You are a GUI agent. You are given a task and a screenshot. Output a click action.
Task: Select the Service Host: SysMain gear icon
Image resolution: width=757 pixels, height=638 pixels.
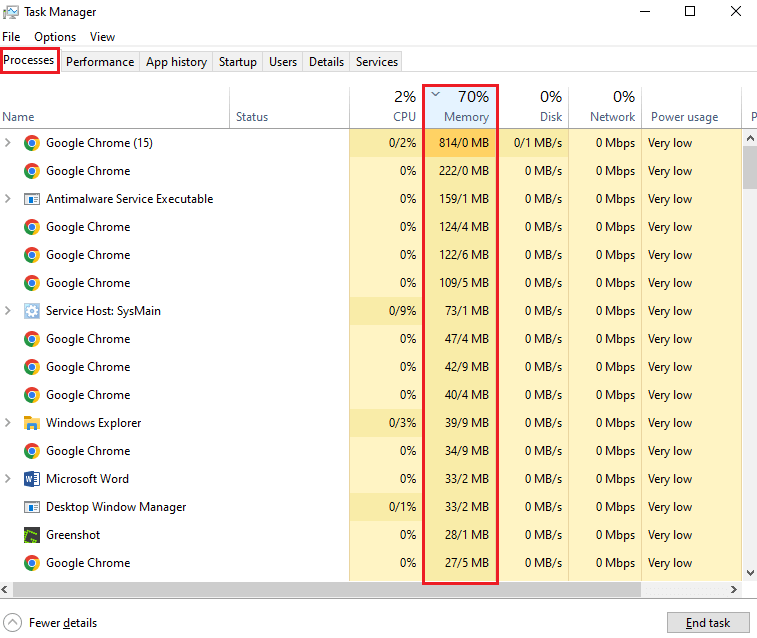(x=31, y=311)
